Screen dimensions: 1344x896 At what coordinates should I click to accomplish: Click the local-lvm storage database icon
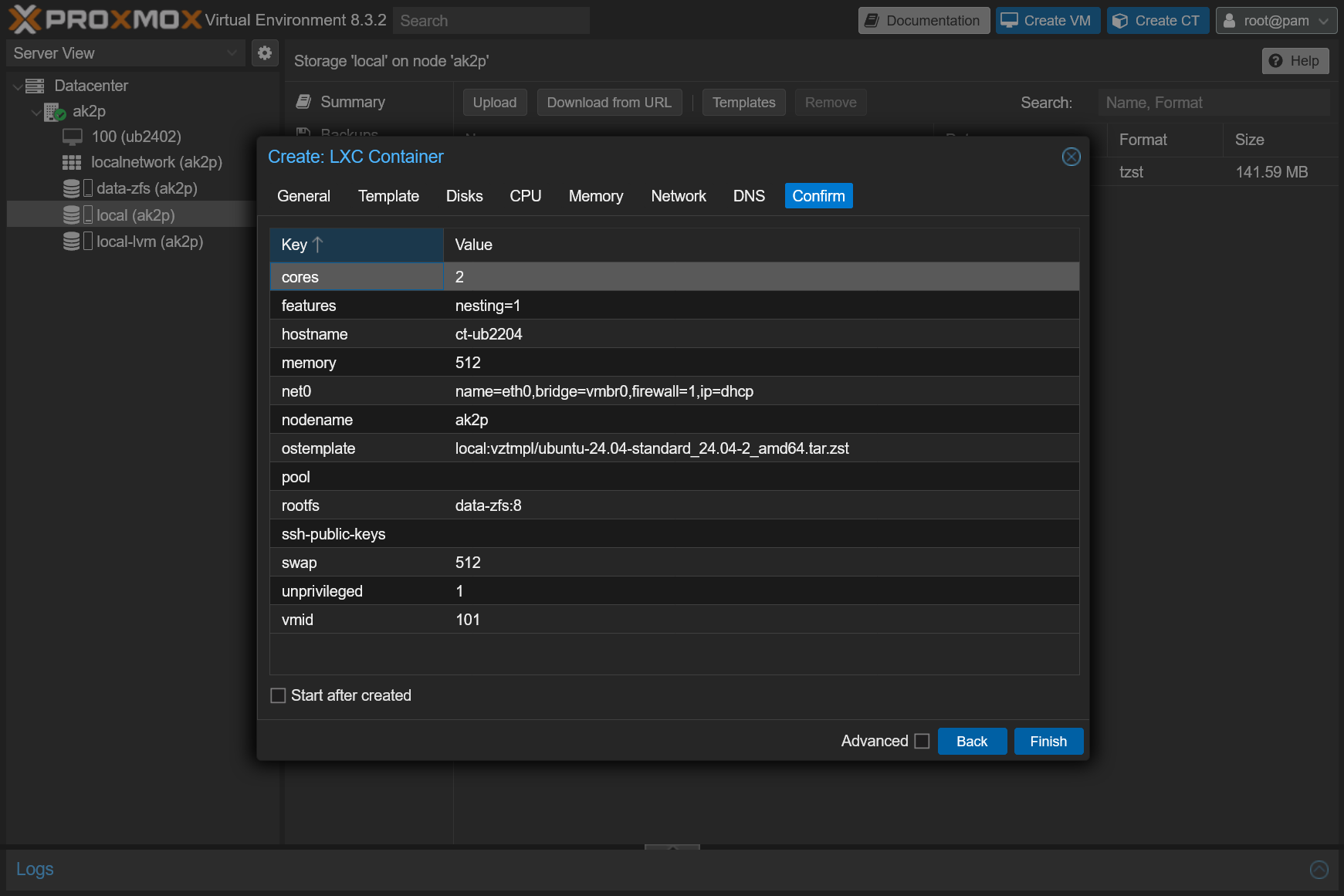pyautogui.click(x=72, y=242)
